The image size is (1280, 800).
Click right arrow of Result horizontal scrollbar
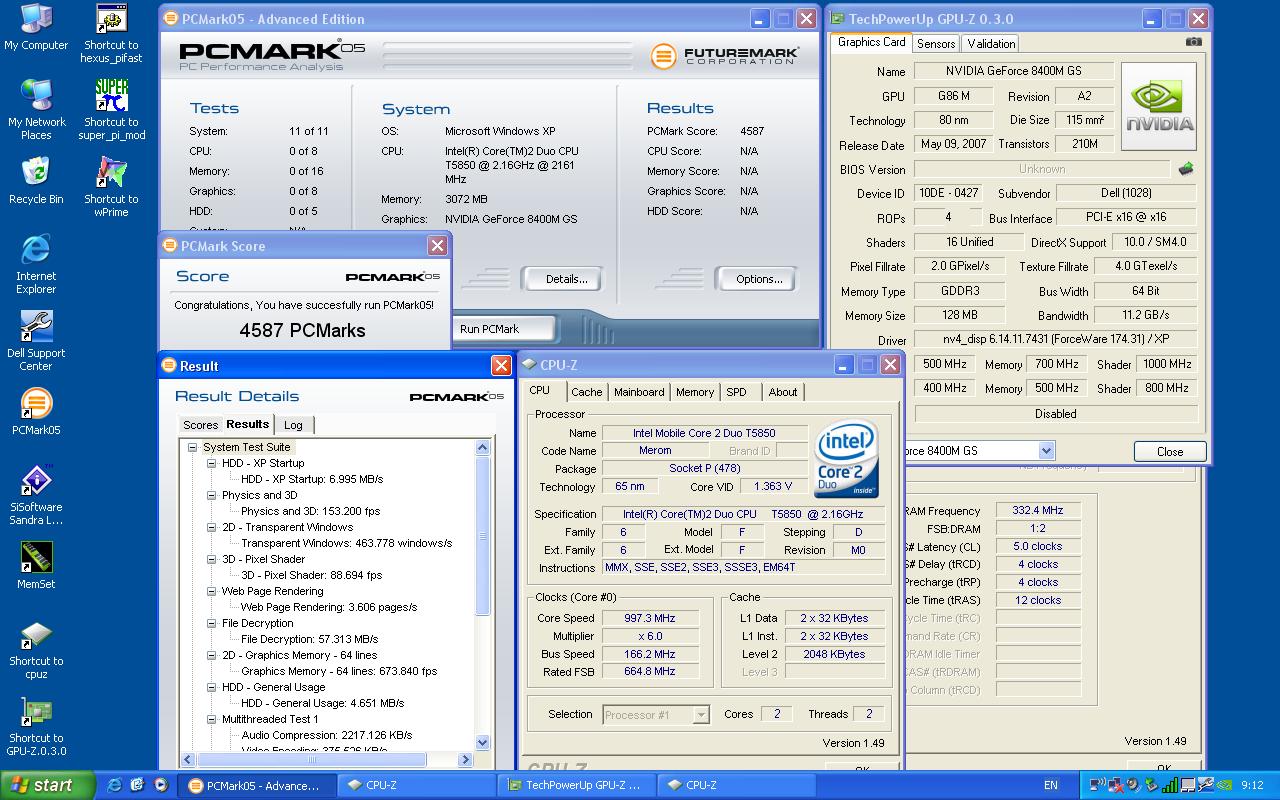465,760
